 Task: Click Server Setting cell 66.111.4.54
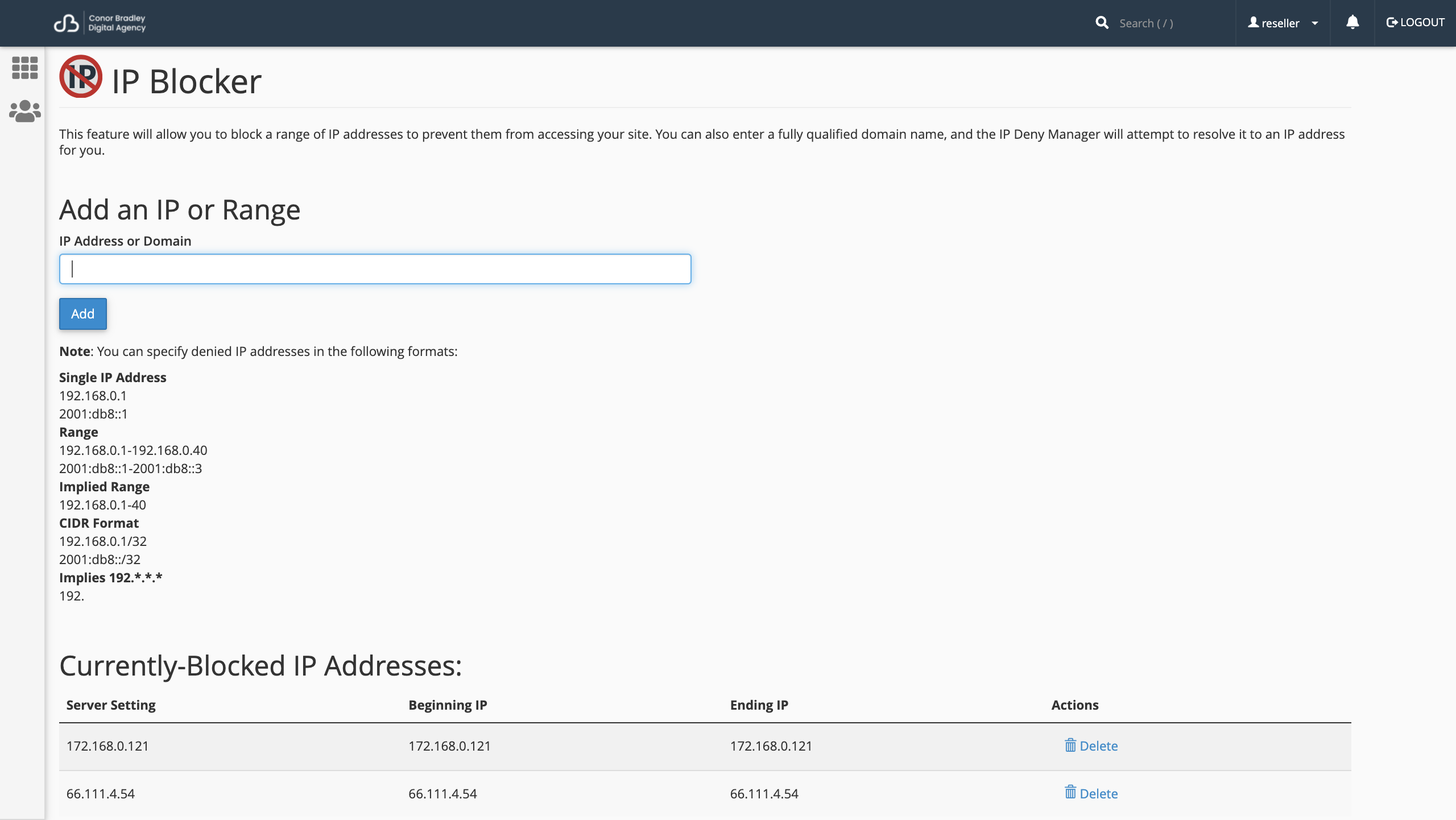(101, 793)
